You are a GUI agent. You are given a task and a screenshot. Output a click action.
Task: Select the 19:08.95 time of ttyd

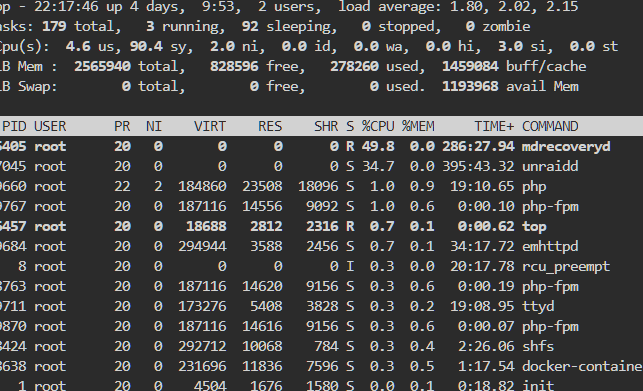pyautogui.click(x=482, y=306)
